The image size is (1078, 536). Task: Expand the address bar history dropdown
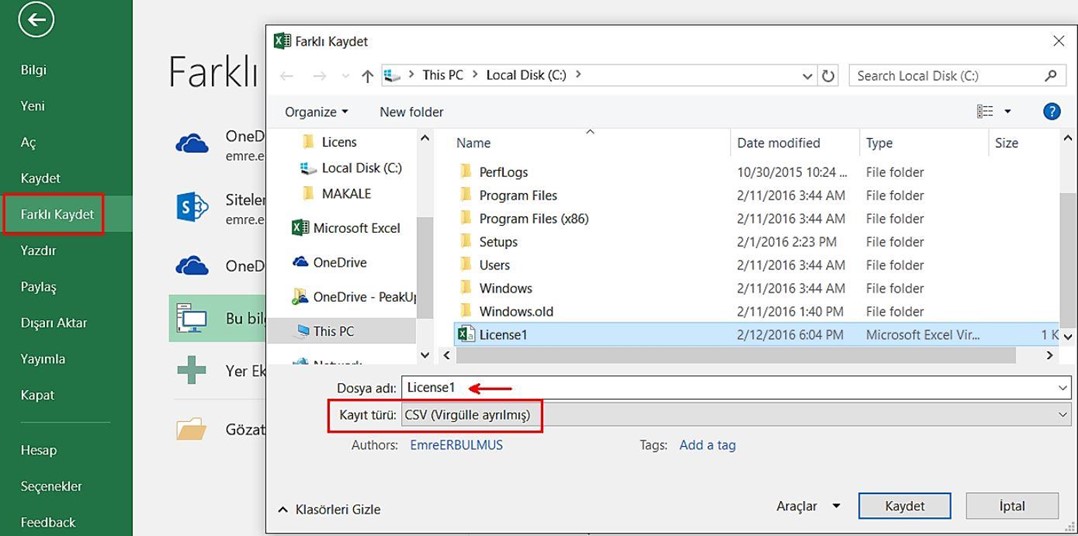click(808, 76)
